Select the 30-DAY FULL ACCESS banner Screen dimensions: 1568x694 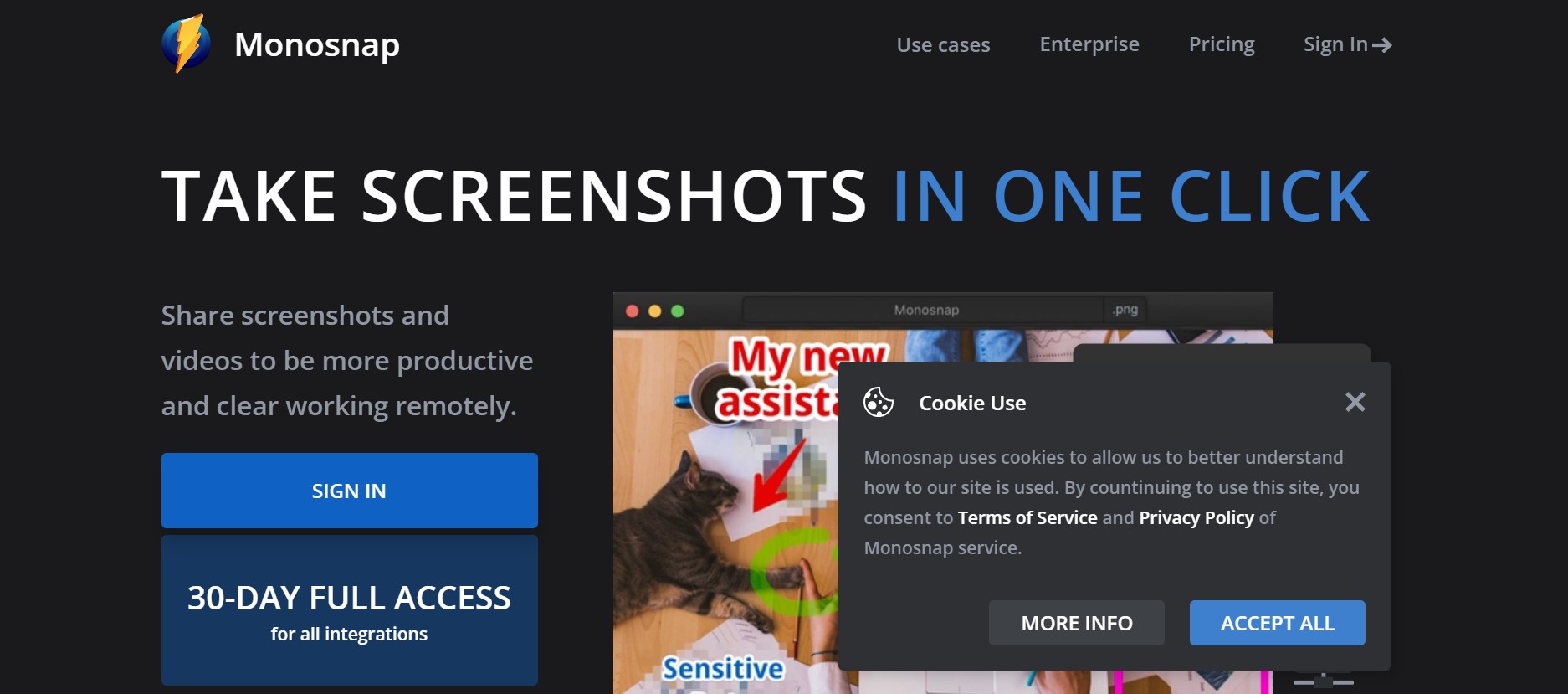click(x=350, y=610)
